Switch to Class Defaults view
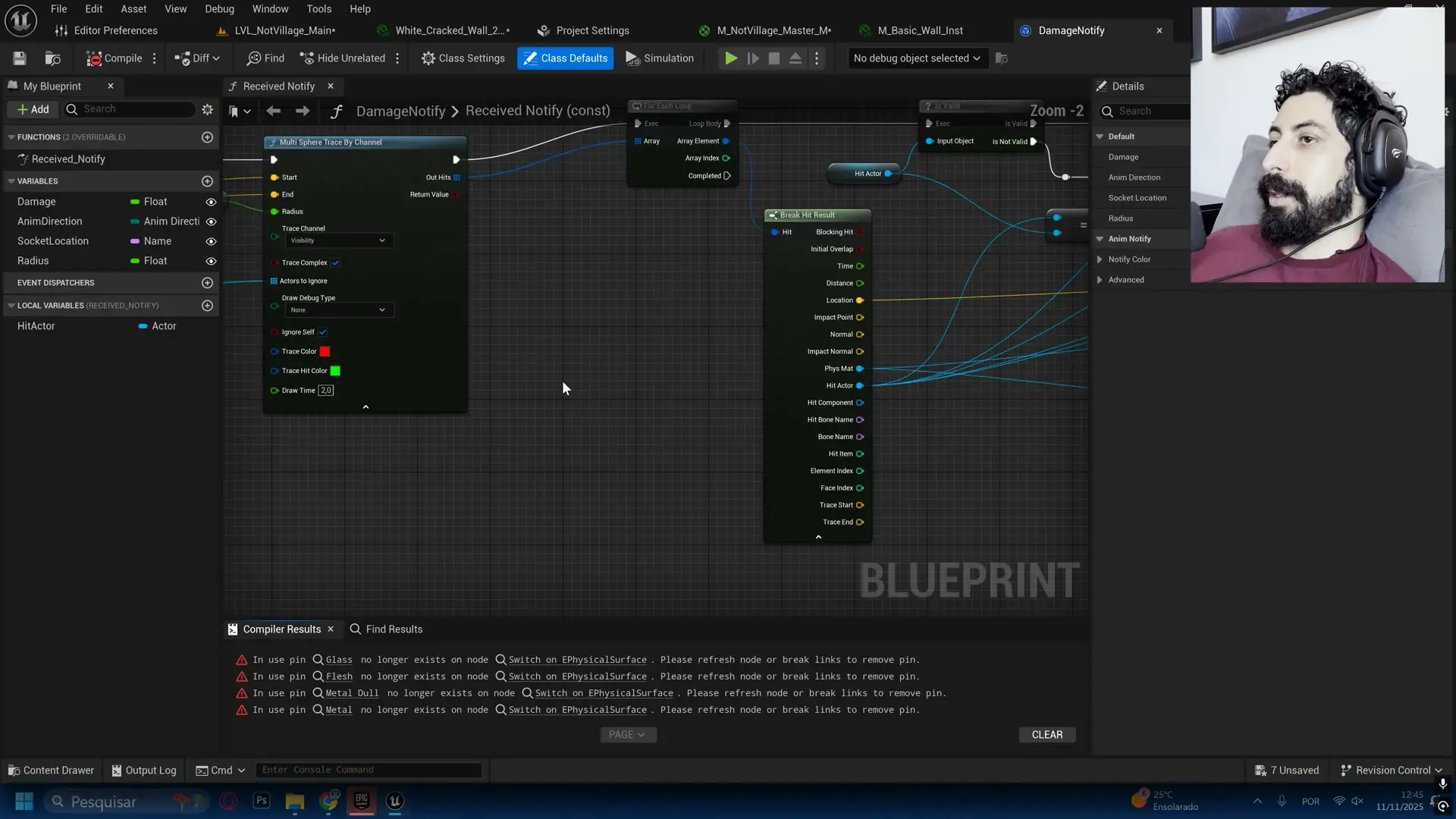This screenshot has width=1456, height=819. pos(565,58)
